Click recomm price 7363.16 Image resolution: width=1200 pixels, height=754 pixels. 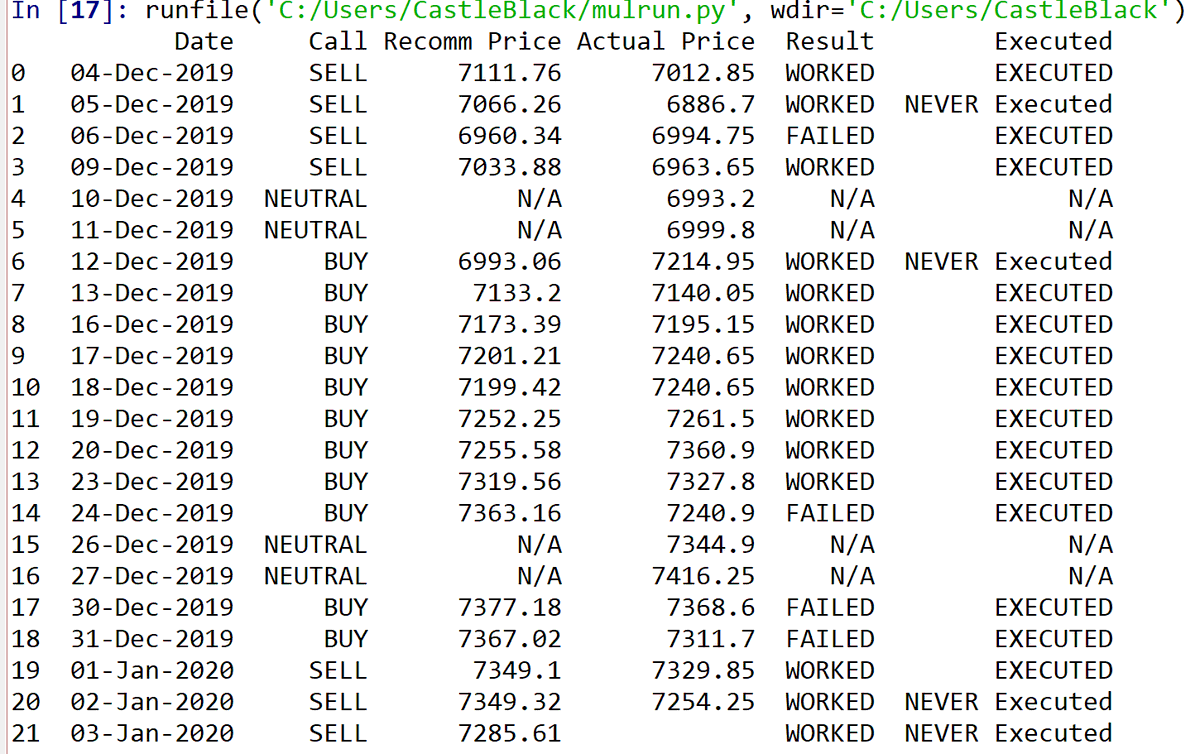(510, 513)
